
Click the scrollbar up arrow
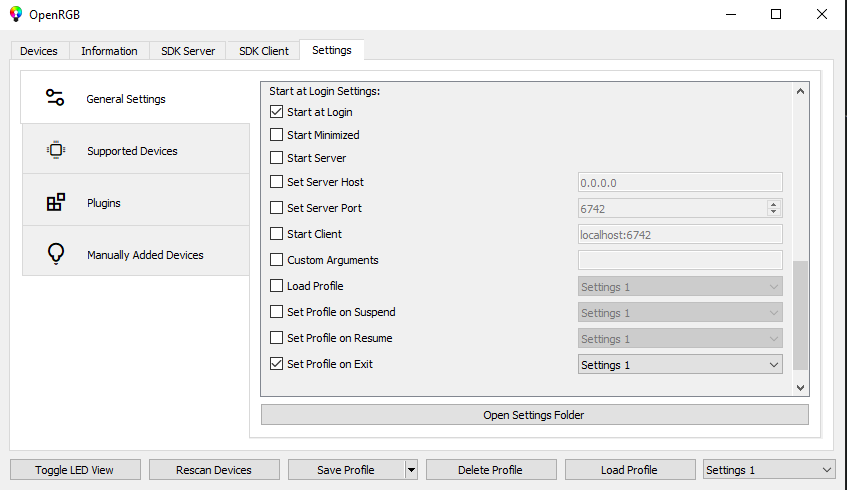click(800, 91)
